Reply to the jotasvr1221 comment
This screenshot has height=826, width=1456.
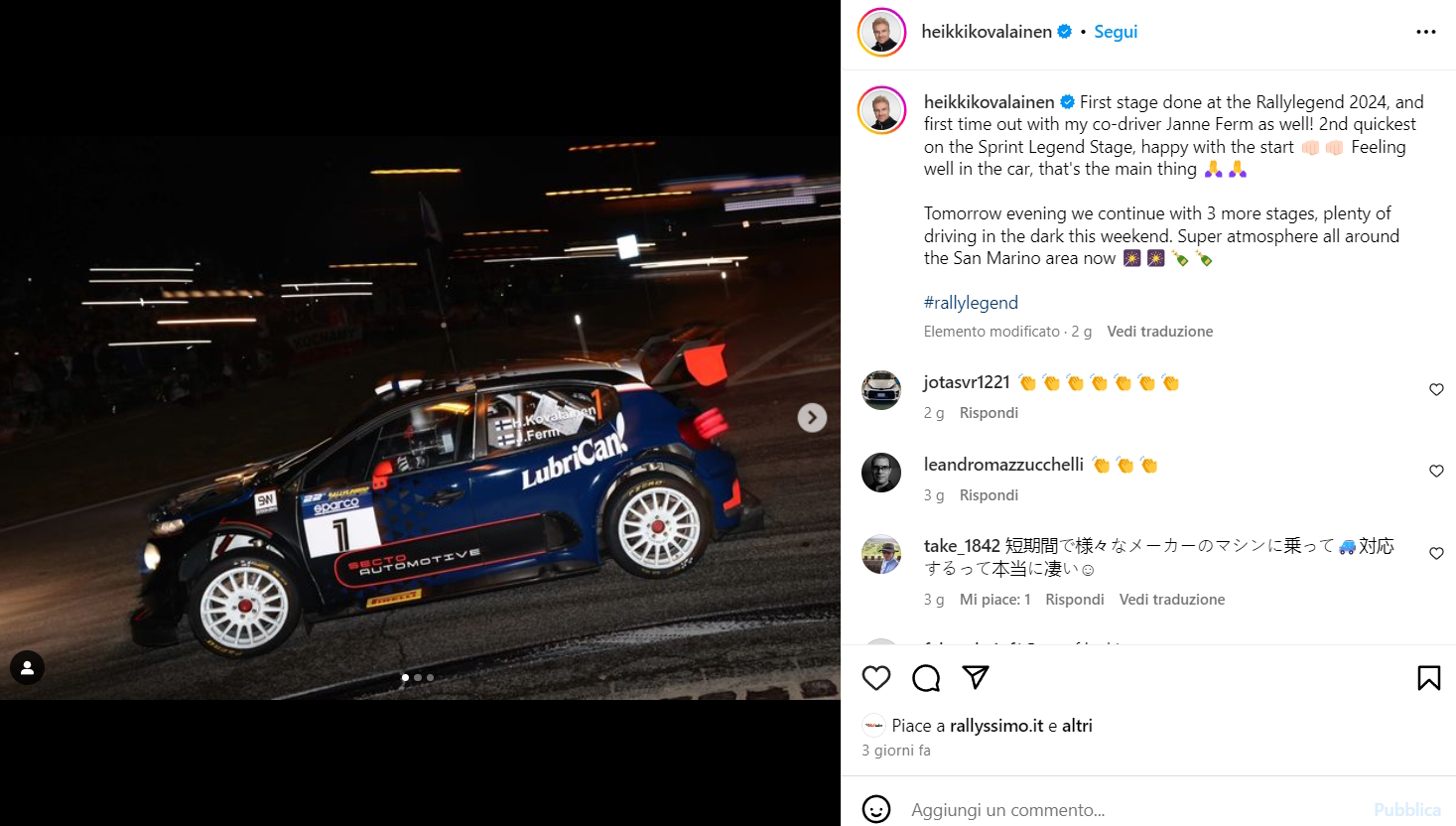point(989,413)
